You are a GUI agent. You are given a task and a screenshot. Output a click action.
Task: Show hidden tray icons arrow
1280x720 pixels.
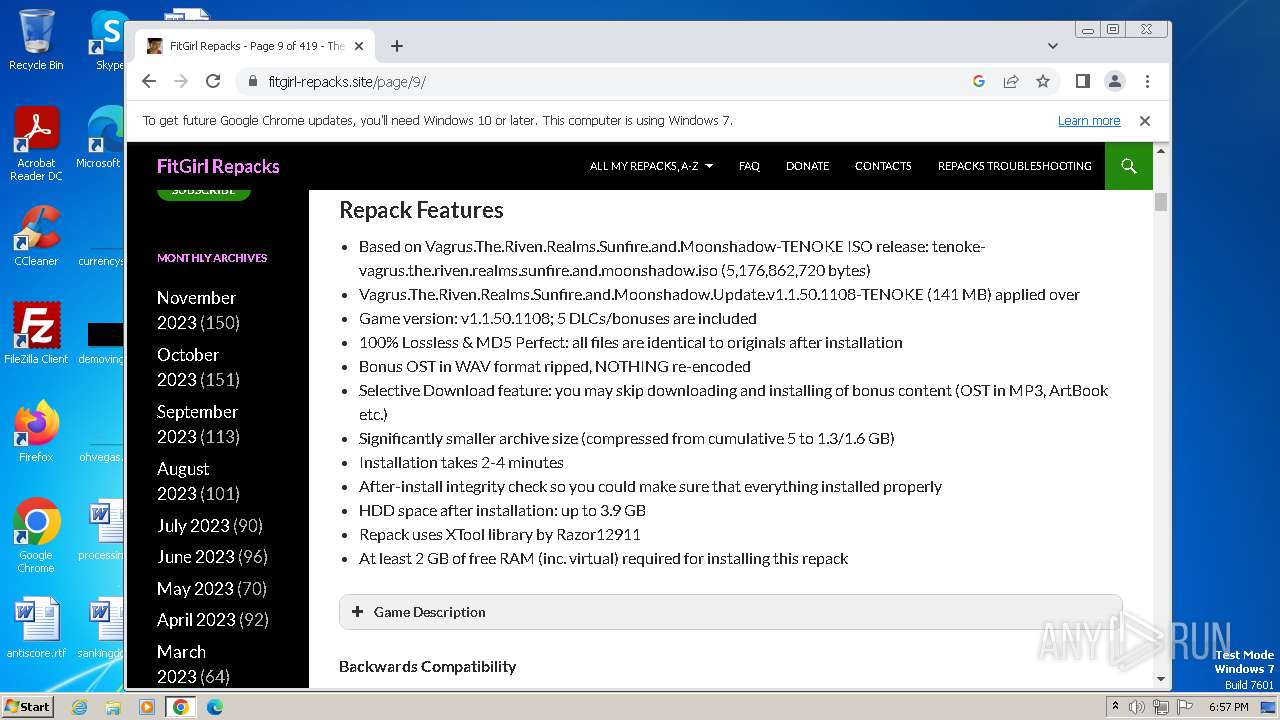pyautogui.click(x=1115, y=707)
